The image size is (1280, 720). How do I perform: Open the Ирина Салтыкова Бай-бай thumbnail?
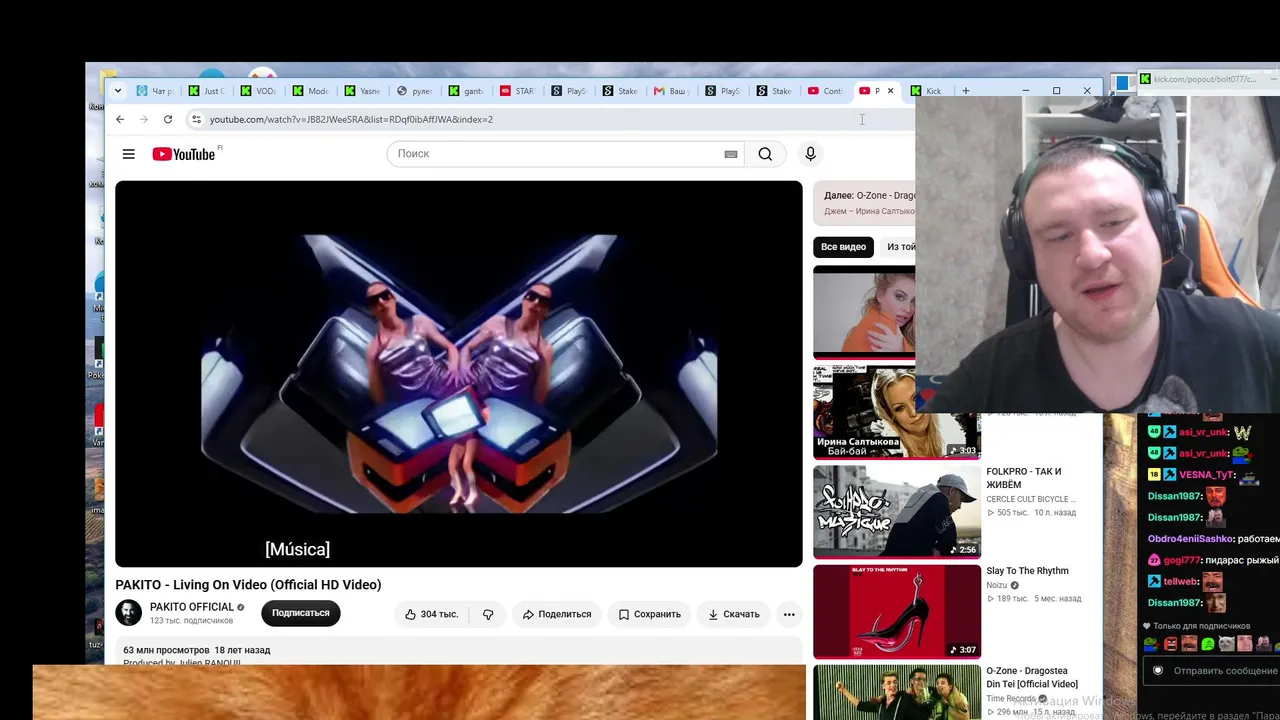(x=896, y=412)
